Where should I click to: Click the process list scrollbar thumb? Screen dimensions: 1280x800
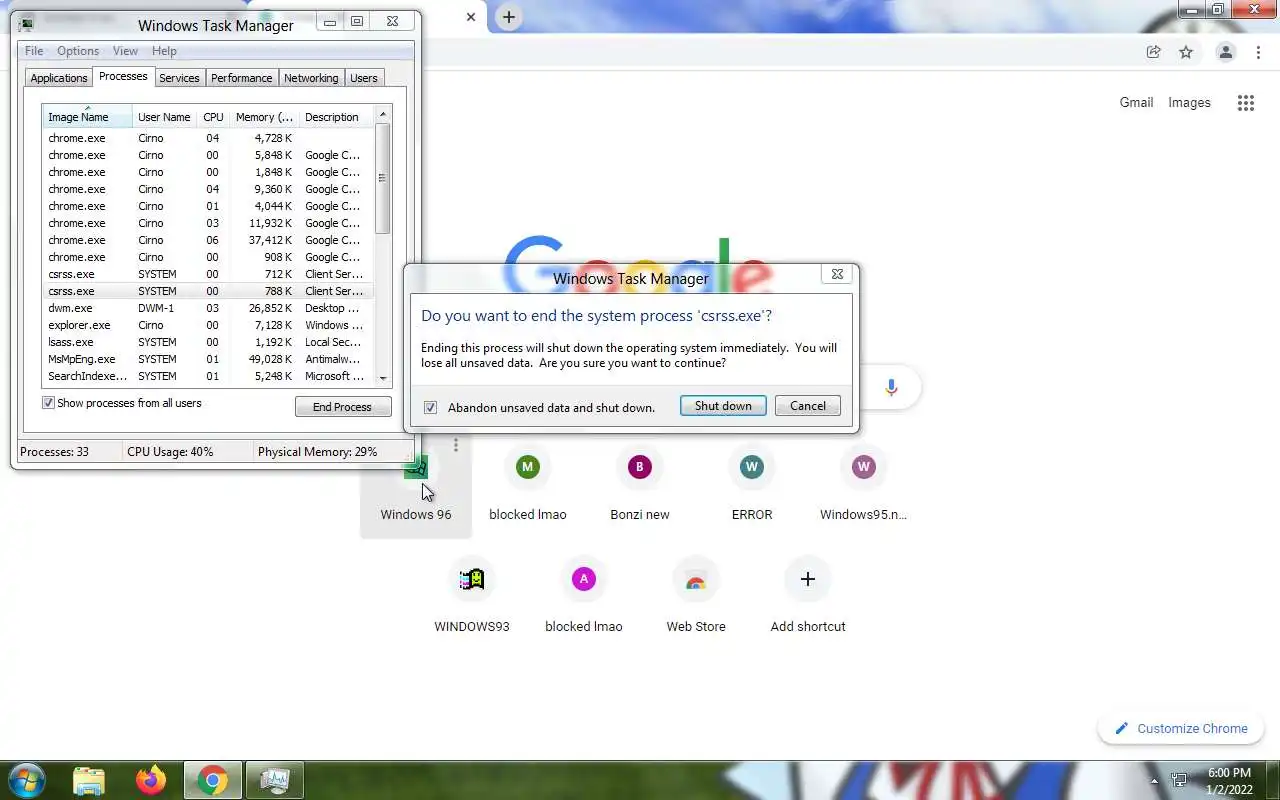point(382,178)
